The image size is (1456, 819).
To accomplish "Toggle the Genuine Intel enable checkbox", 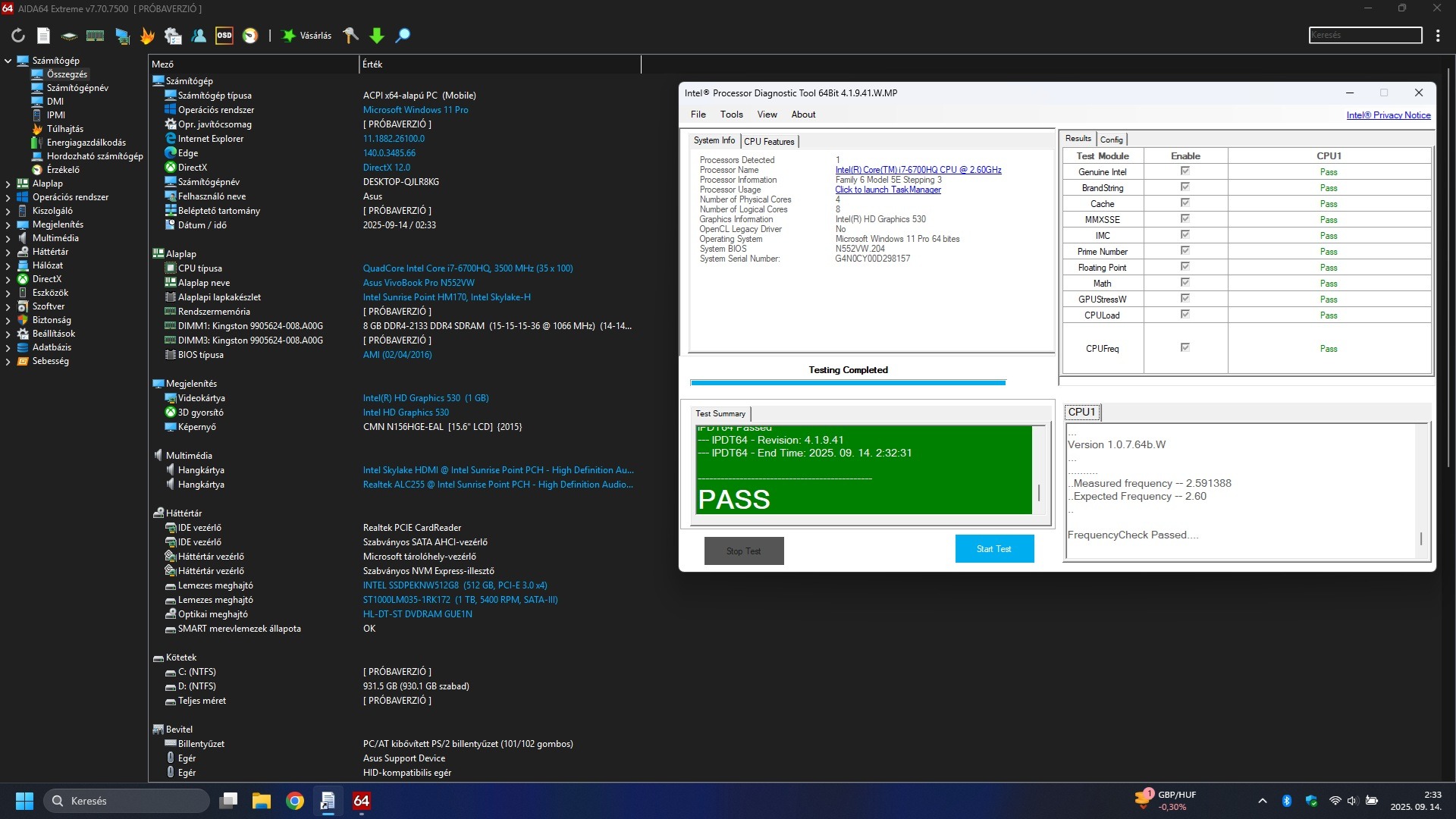I will point(1185,171).
